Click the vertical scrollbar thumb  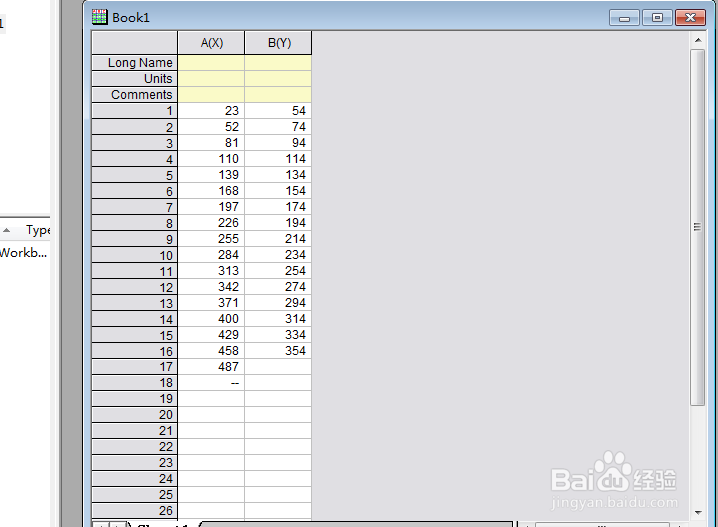click(698, 227)
